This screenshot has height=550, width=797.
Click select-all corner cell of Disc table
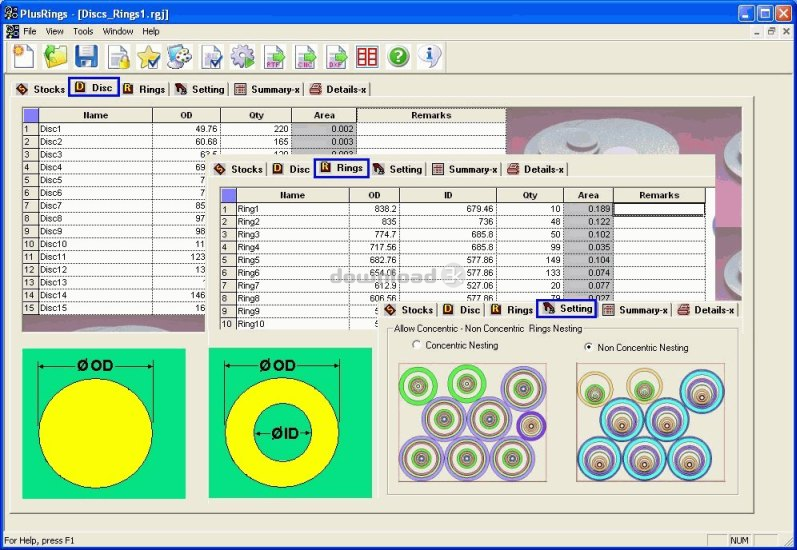(x=31, y=115)
